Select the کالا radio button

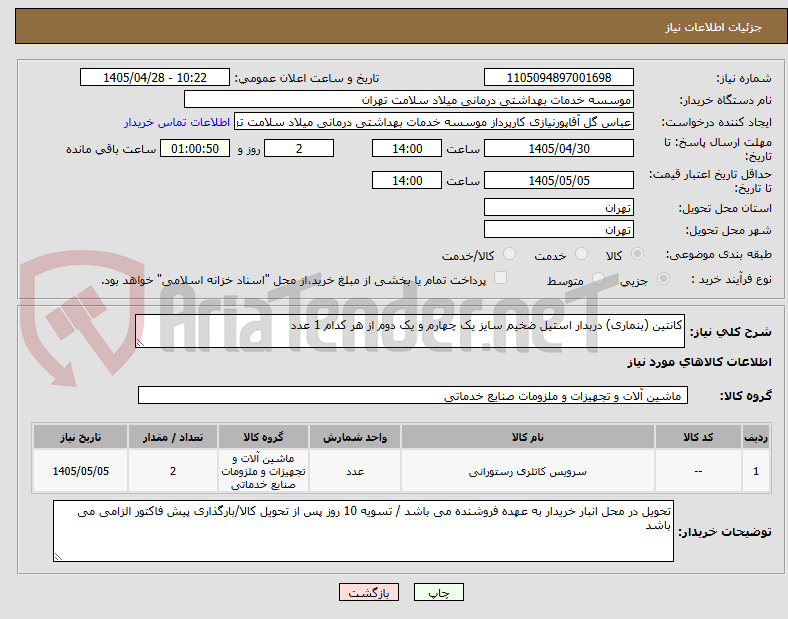[637, 254]
